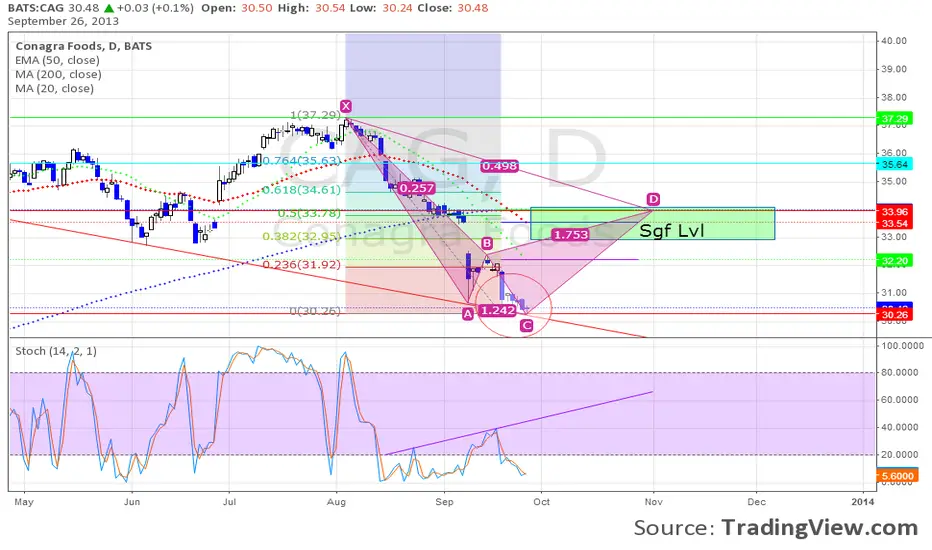Click the 100.0000 stochastic axis label

[x=902, y=345]
